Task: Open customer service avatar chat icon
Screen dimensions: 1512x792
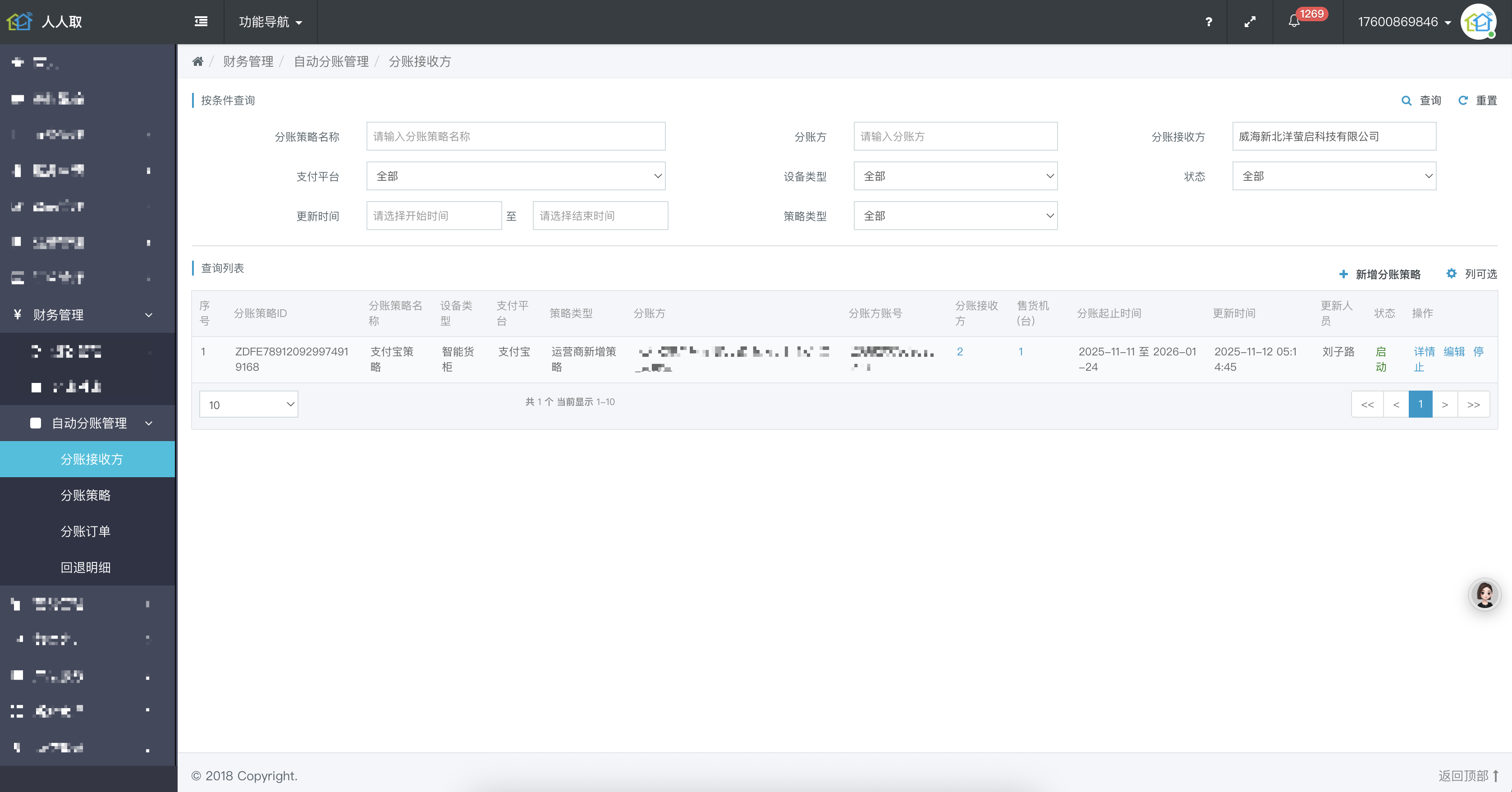Action: pos(1485,594)
